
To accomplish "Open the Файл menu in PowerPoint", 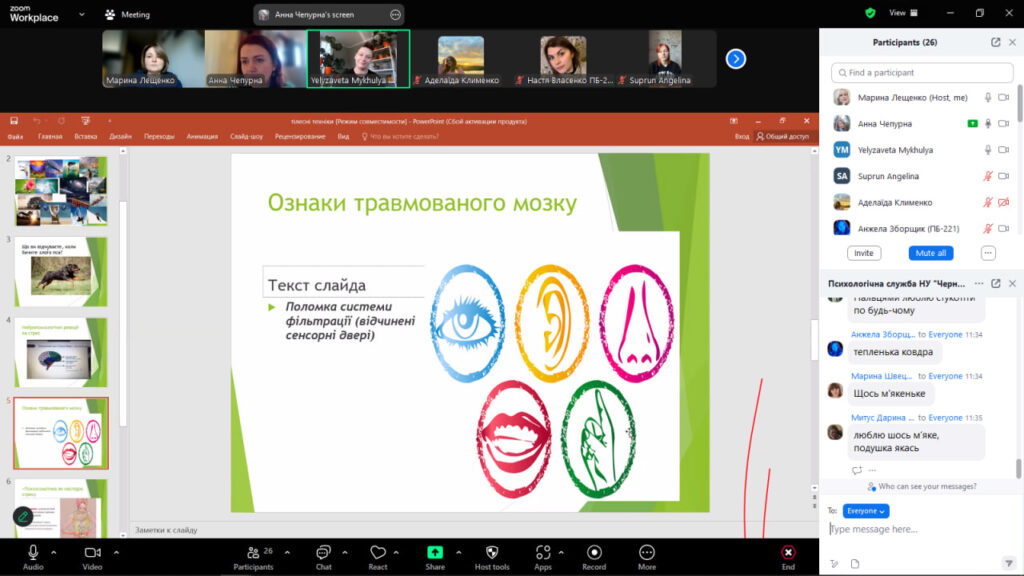I will pos(15,136).
